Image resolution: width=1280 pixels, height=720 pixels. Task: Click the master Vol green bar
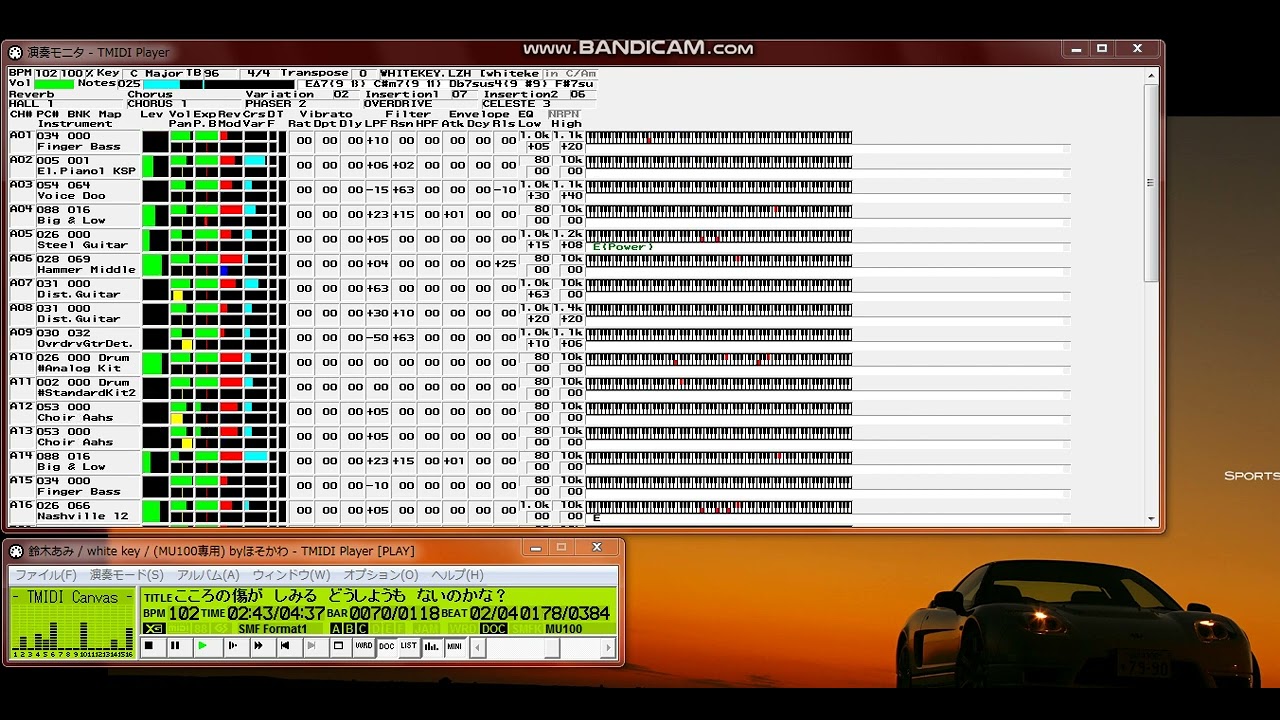tap(54, 84)
